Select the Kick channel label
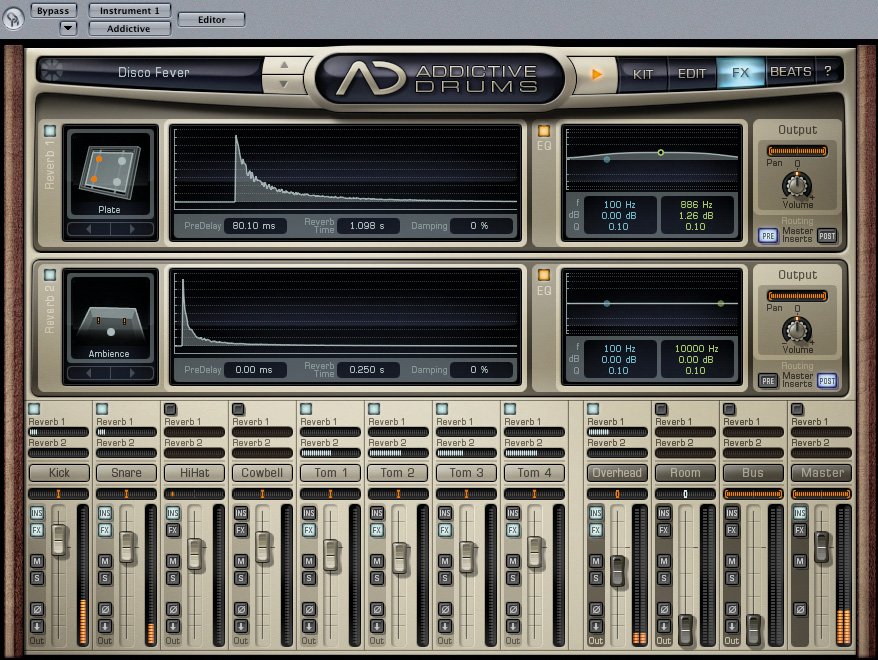878x660 pixels. pos(59,473)
